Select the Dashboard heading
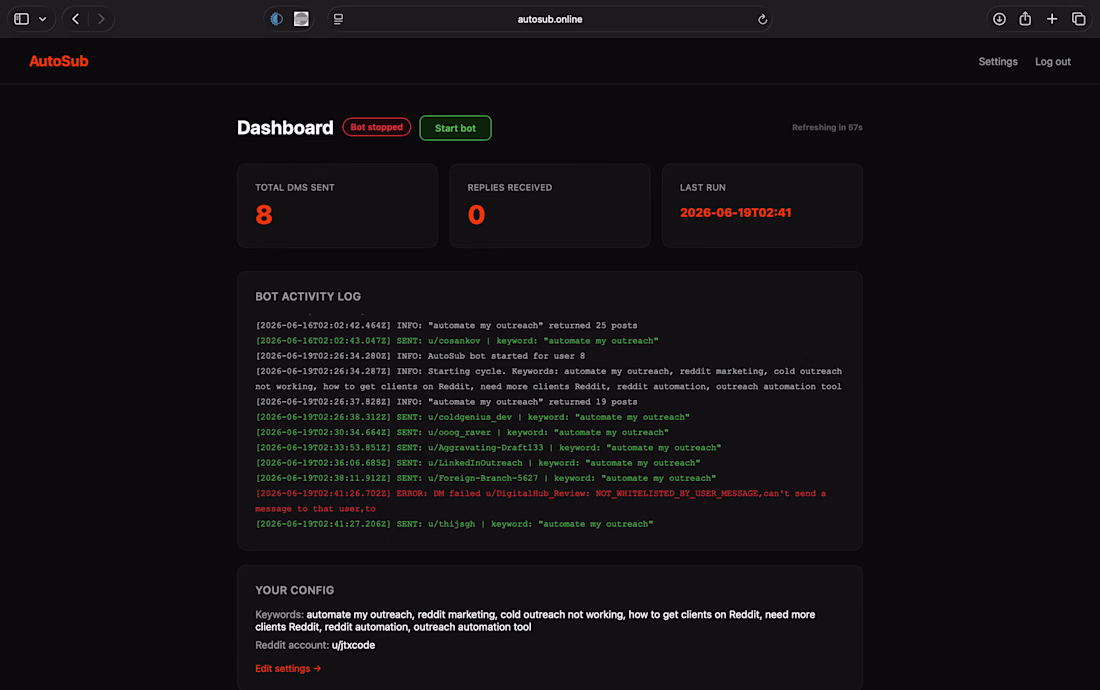The width and height of the screenshot is (1100, 690). pos(285,128)
